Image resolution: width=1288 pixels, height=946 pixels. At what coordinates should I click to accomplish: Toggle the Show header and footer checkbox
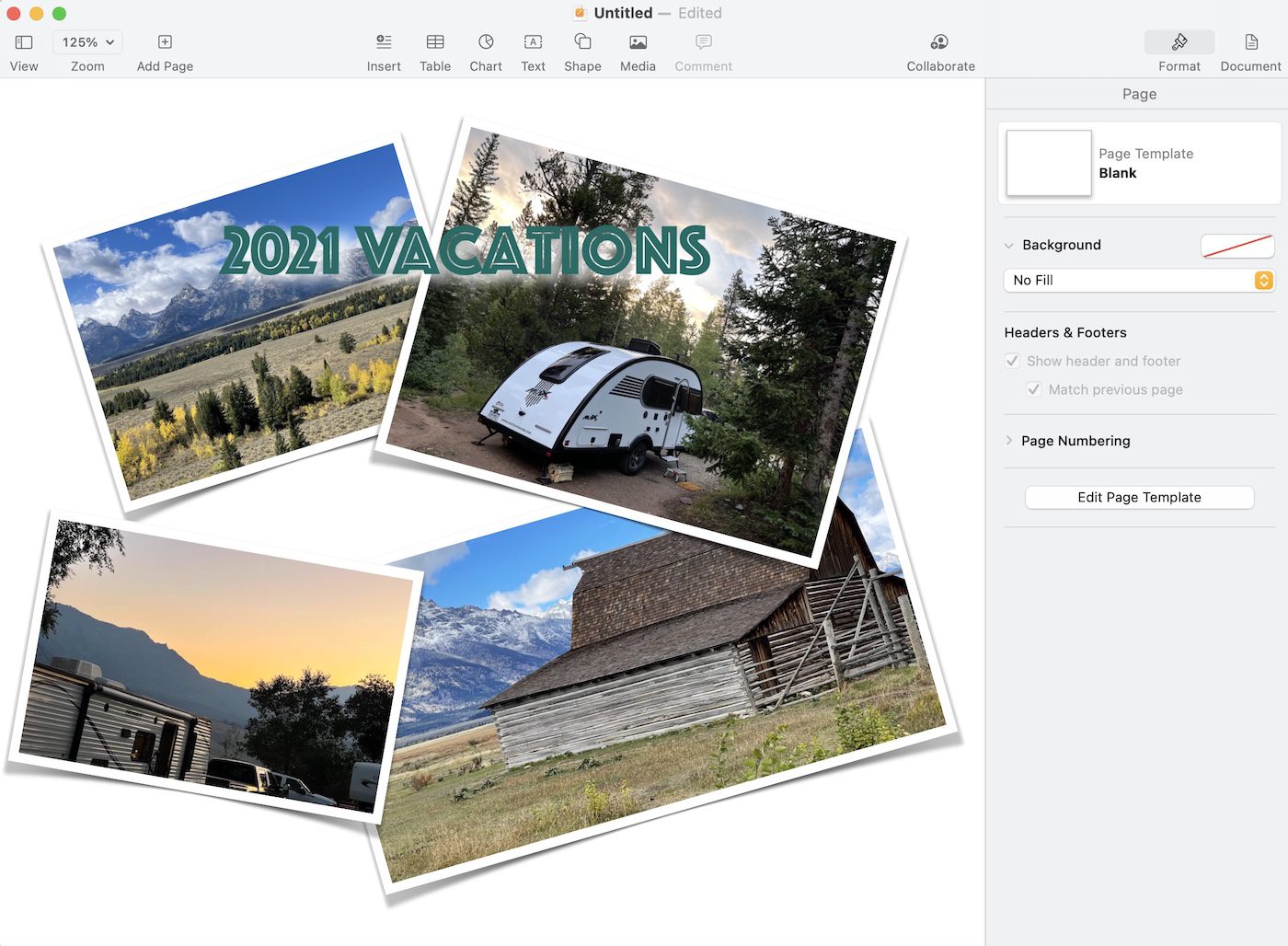1012,361
